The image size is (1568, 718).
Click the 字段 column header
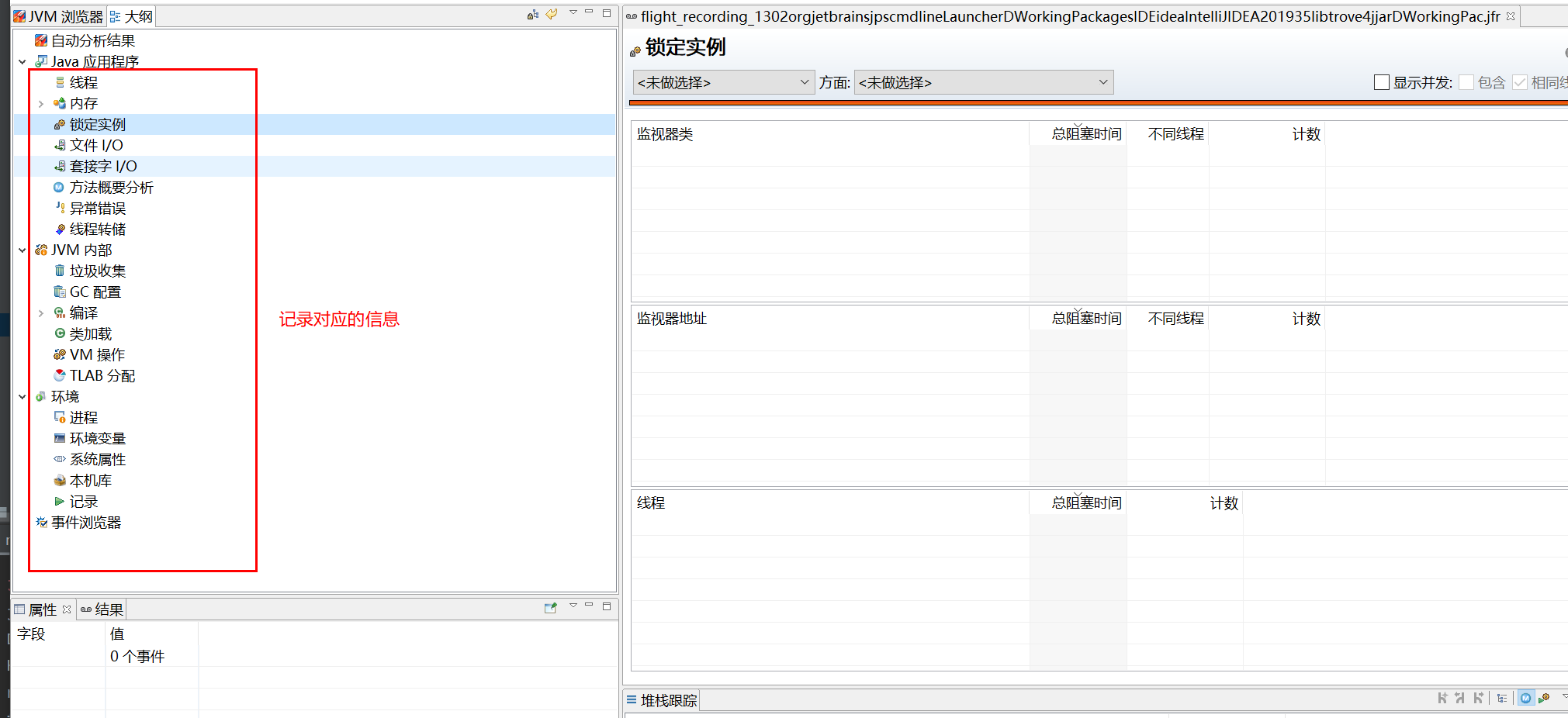(x=59, y=633)
